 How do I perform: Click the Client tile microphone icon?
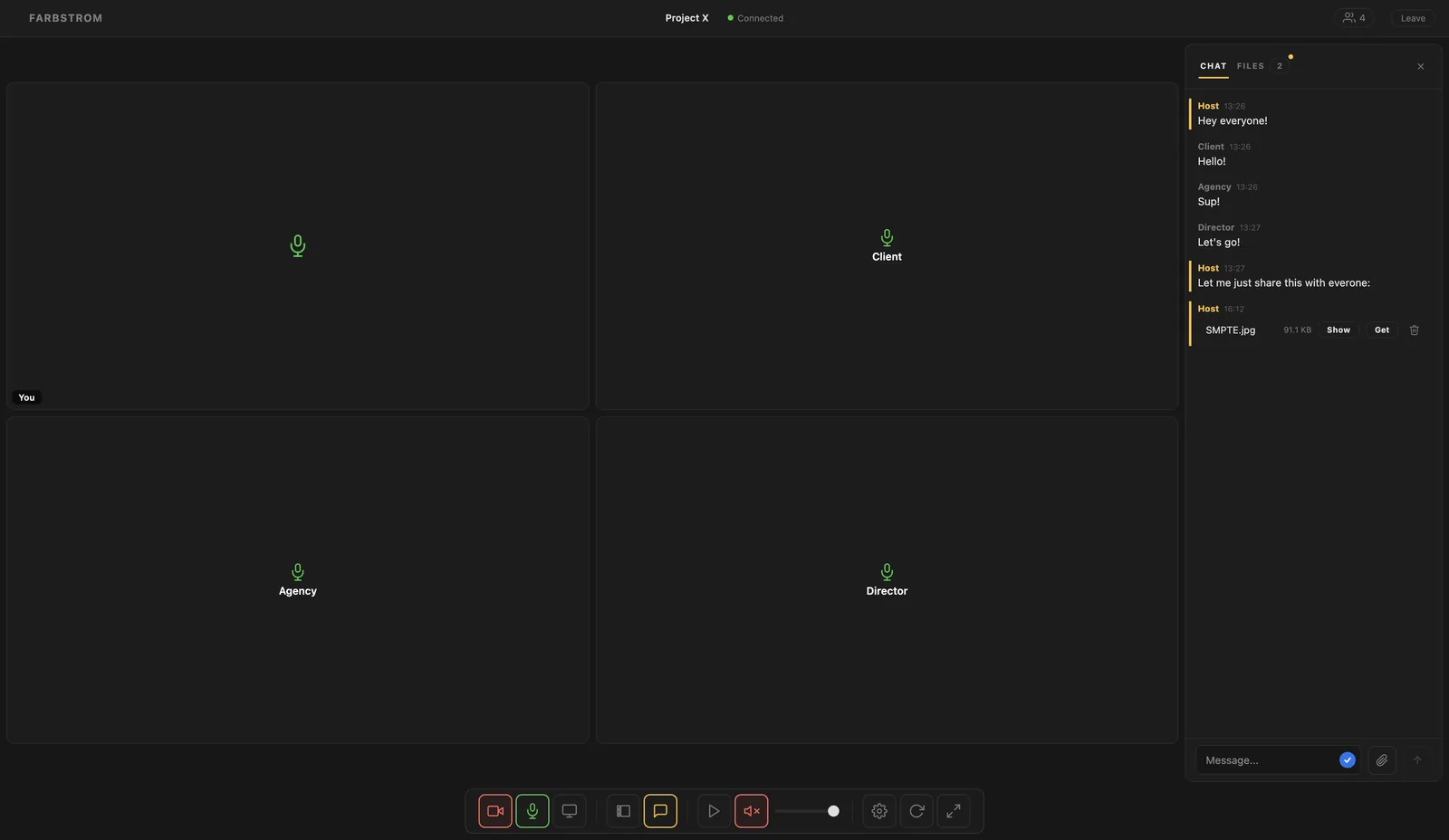(887, 238)
